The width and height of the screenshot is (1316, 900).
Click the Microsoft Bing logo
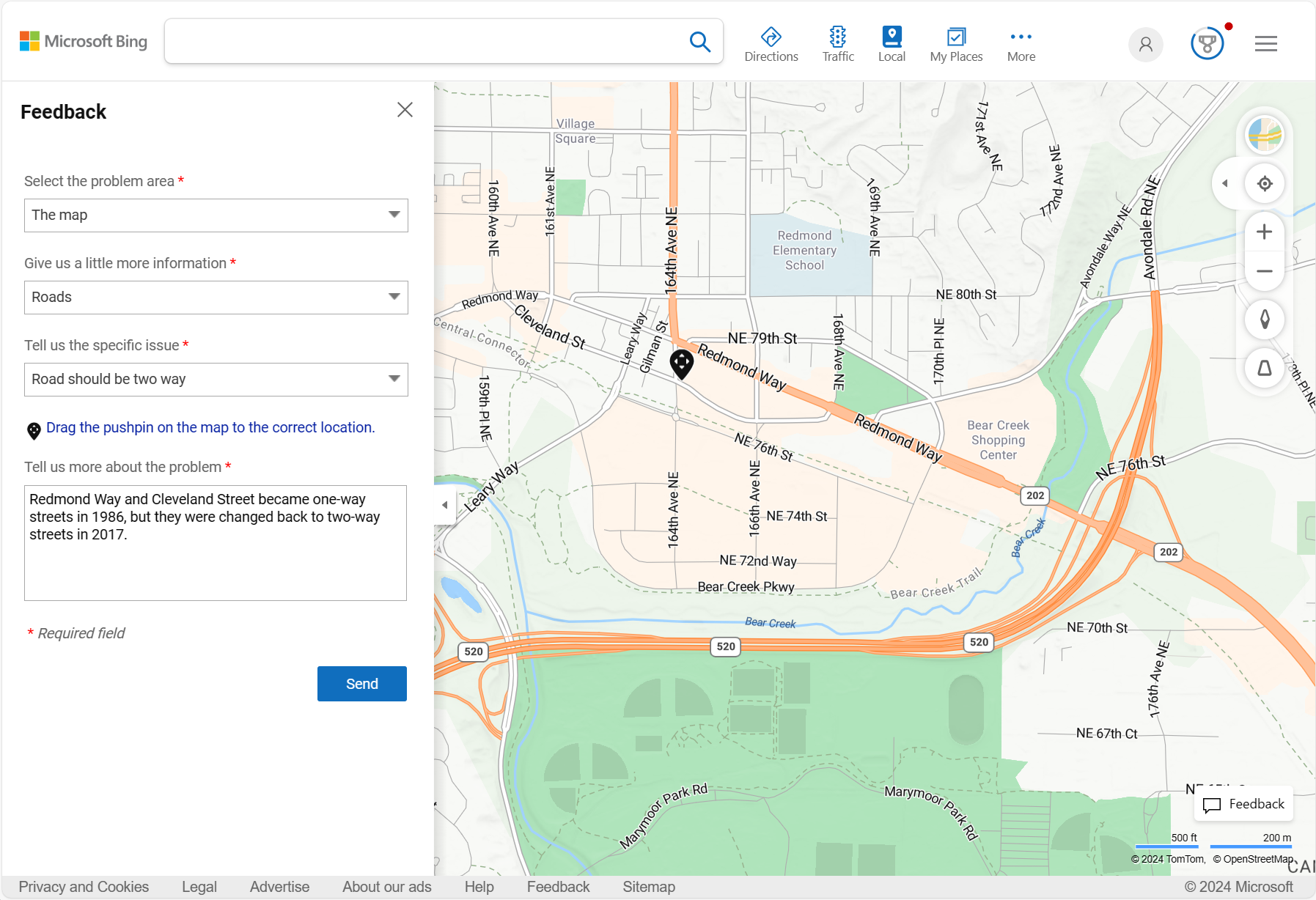coord(84,41)
